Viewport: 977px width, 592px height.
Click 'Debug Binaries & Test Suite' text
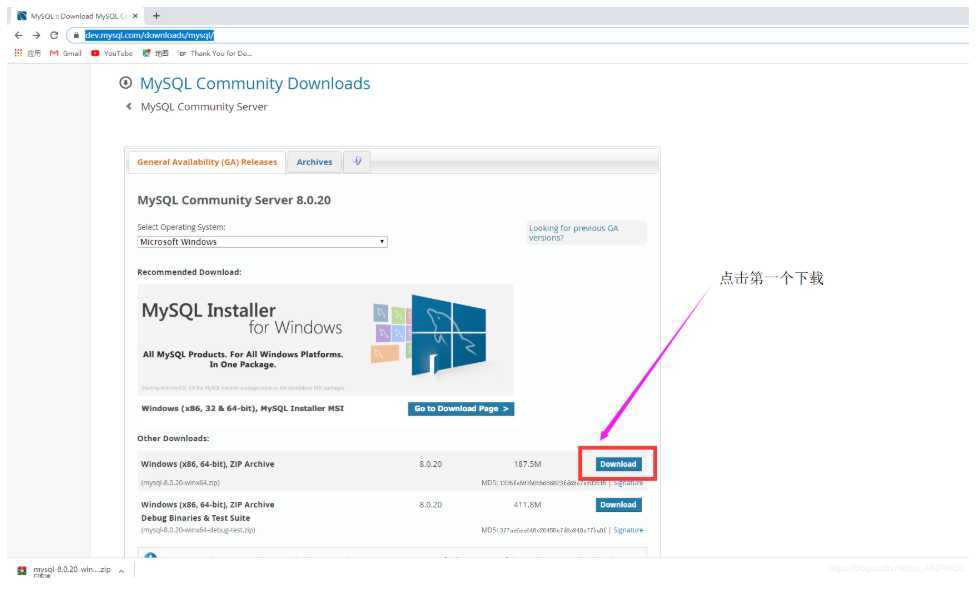196,518
